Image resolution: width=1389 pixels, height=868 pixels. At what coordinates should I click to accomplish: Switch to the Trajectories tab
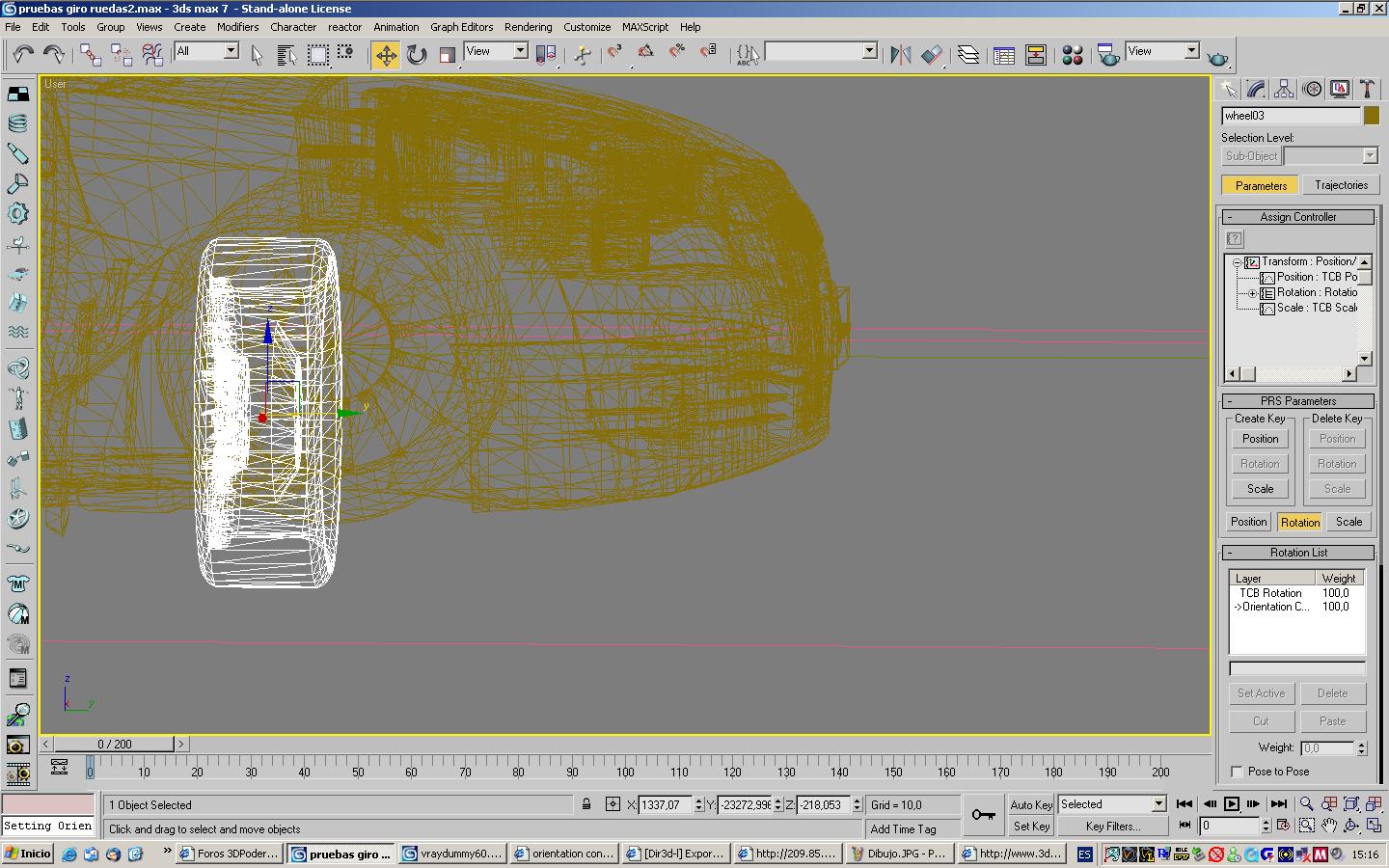coord(1341,185)
